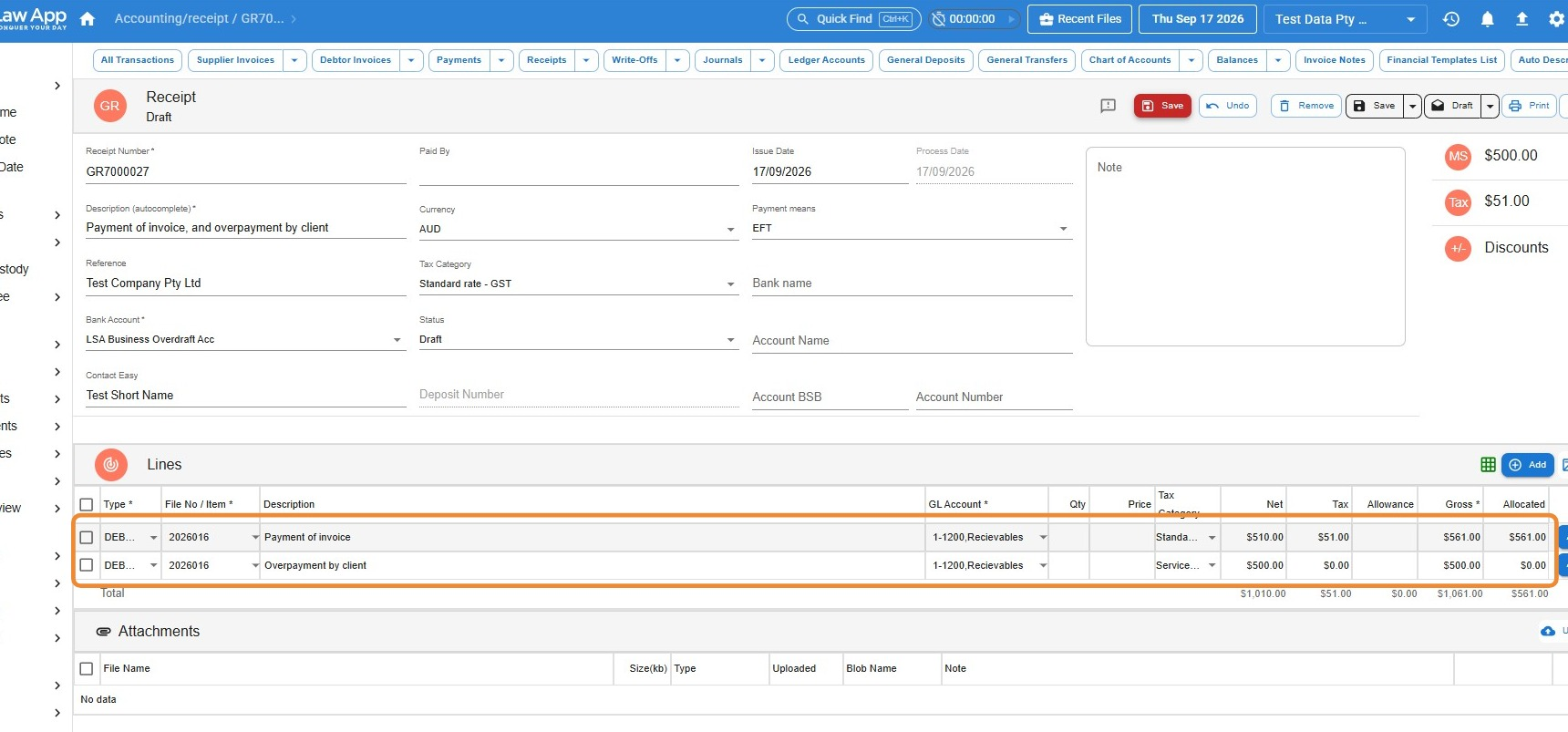Image resolution: width=1568 pixels, height=732 pixels.
Task: Open the Payment means EFT dropdown
Action: click(912, 229)
